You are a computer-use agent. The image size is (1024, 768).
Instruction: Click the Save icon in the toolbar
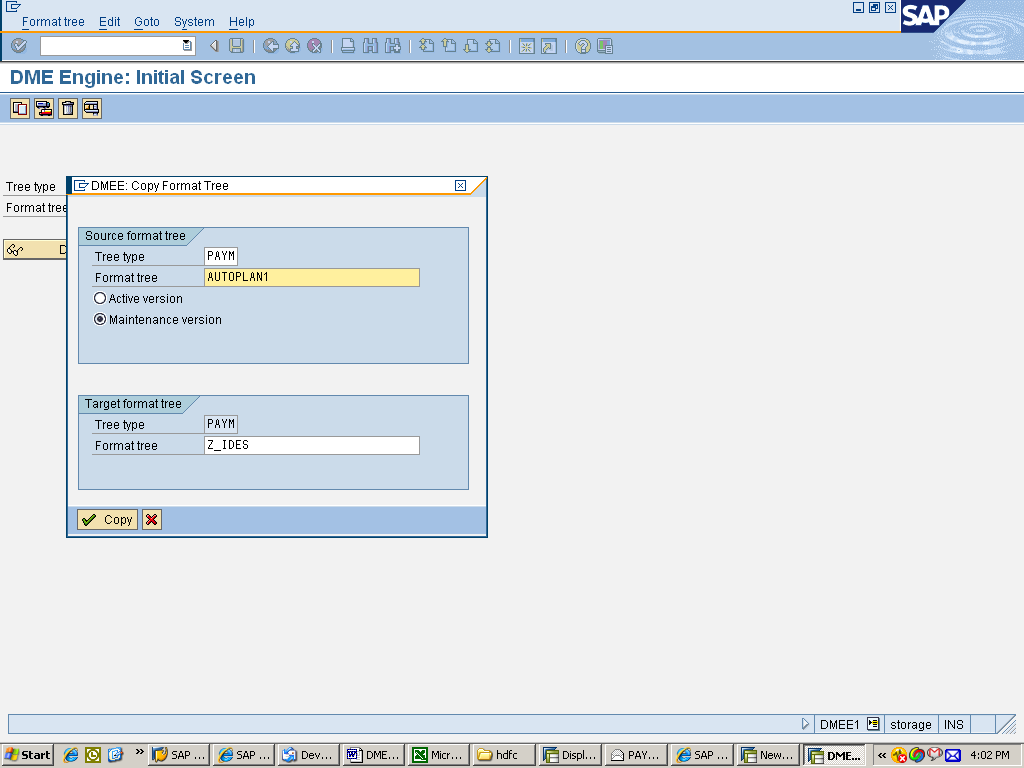click(235, 45)
